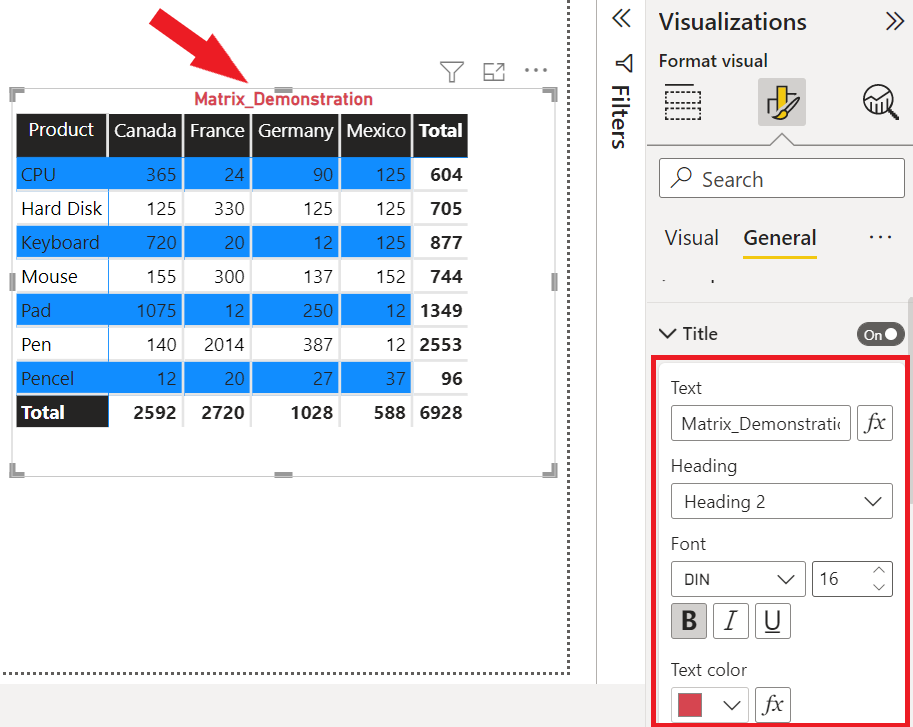The height and width of the screenshot is (727, 913).
Task: Select the CPU row label
Action: [x=38, y=175]
